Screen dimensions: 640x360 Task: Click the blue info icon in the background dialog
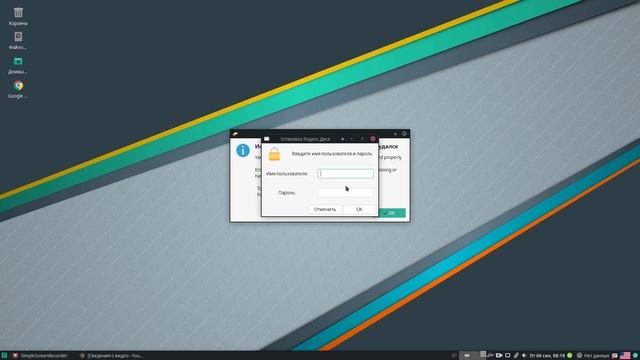click(243, 150)
